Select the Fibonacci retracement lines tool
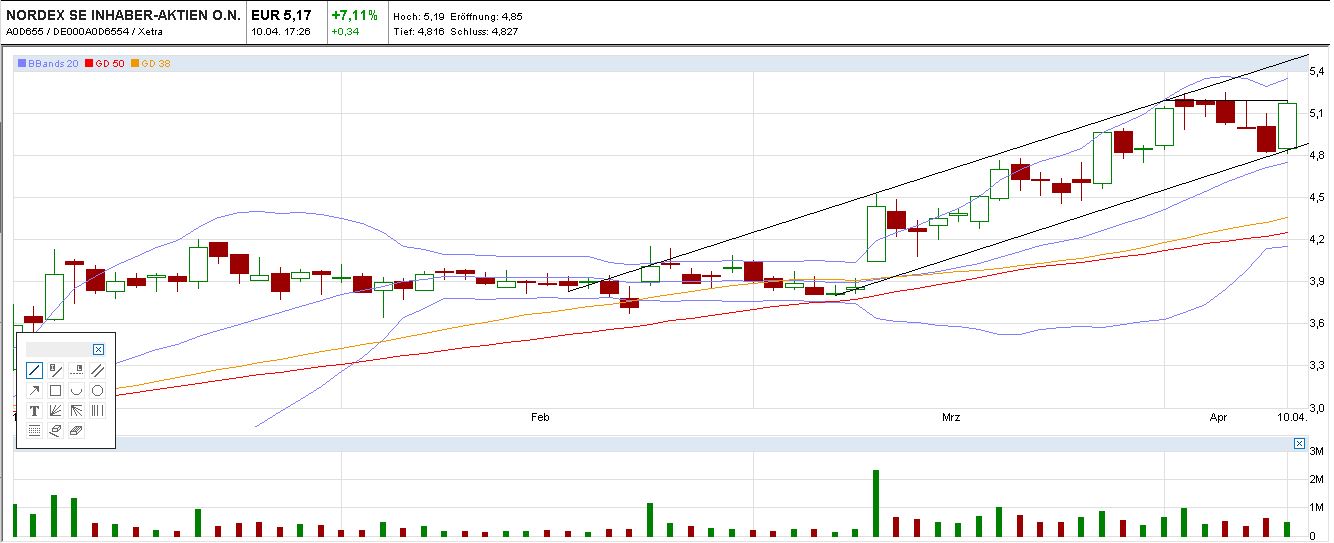The height and width of the screenshot is (543, 1334). [x=34, y=430]
